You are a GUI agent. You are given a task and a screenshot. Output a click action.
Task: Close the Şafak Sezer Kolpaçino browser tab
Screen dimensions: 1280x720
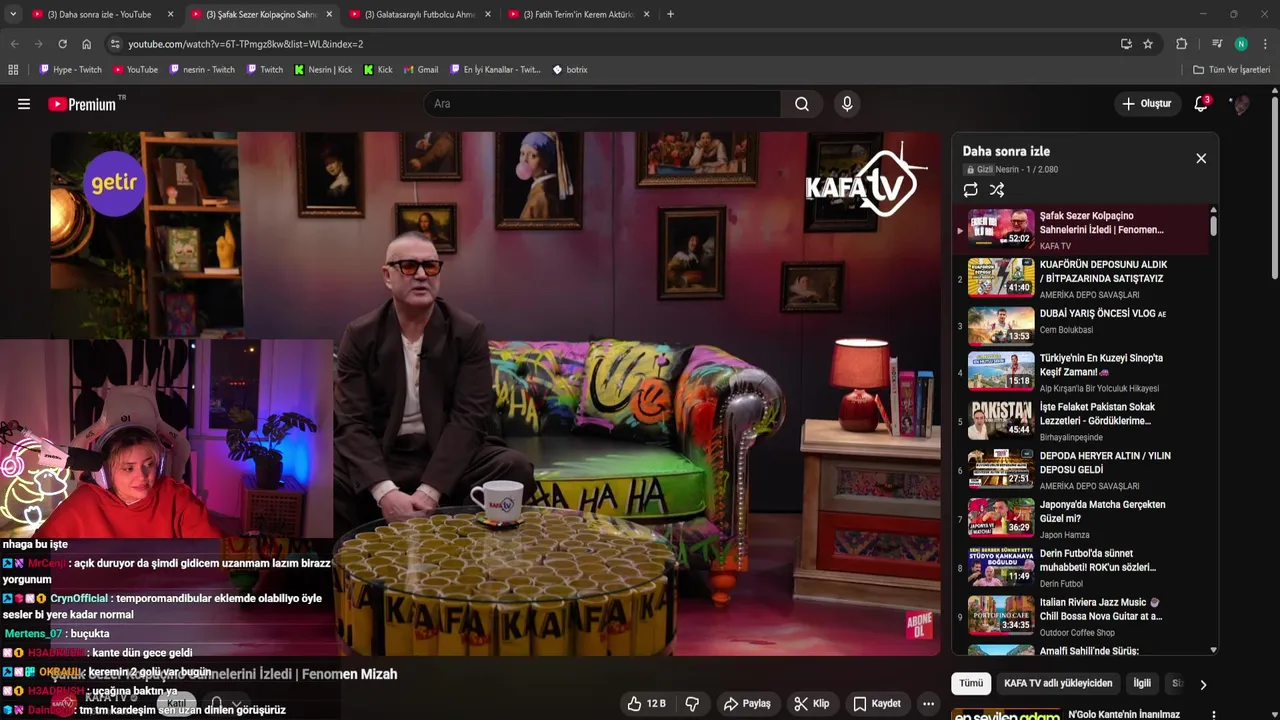329,14
